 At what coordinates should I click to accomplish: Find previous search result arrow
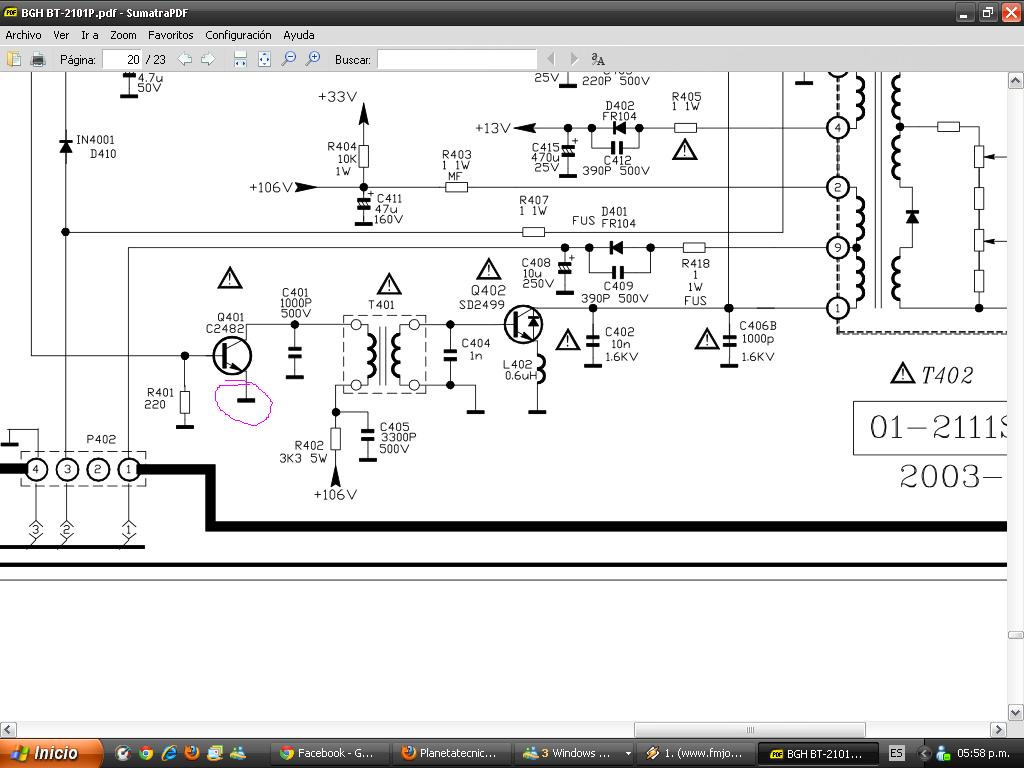551,59
